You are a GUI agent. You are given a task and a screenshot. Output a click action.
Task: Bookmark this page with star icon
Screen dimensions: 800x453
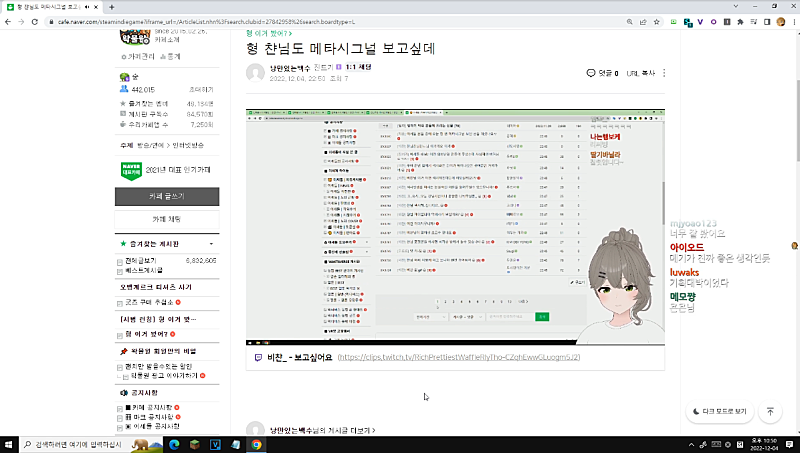[657, 22]
